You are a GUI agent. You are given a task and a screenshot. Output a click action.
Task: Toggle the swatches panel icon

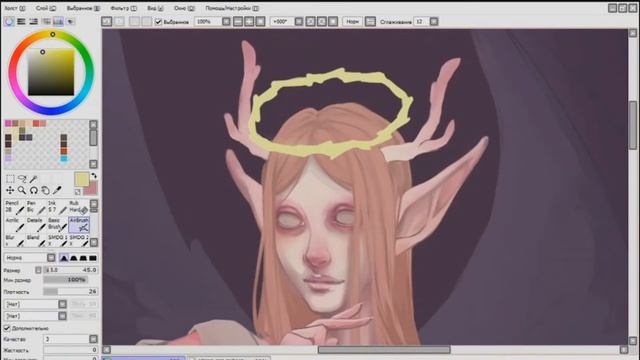pyautogui.click(x=58, y=21)
